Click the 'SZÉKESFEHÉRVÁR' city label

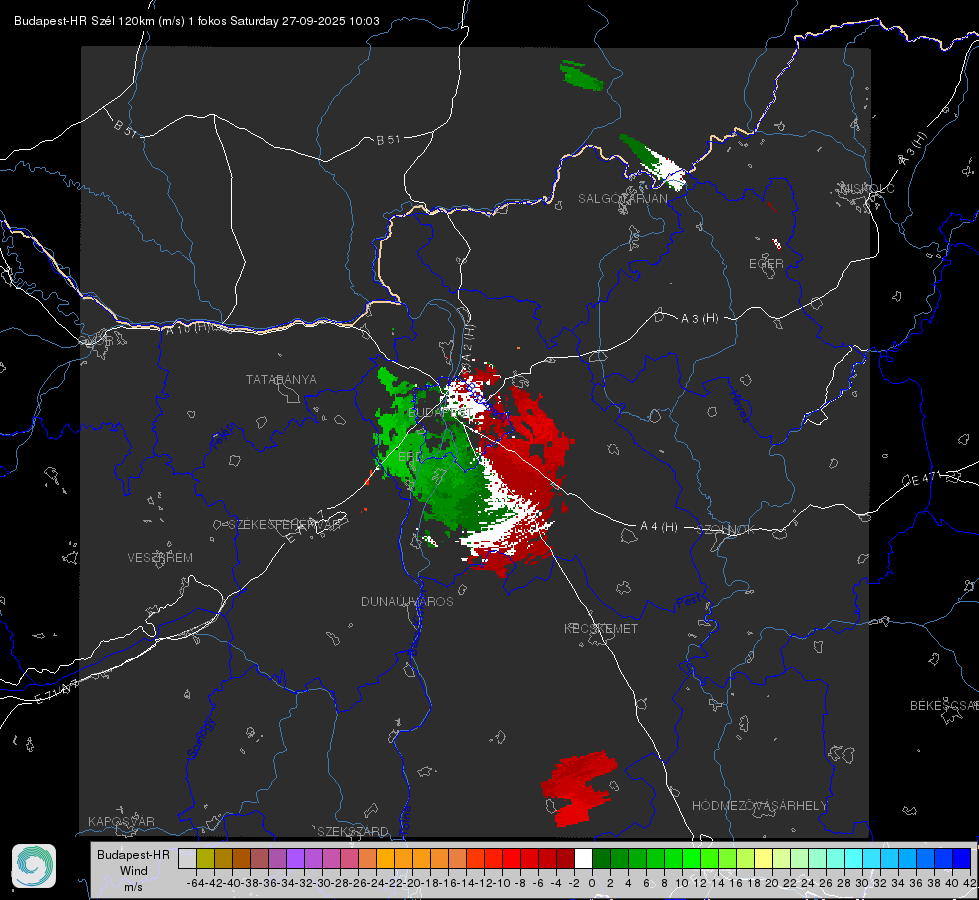(x=284, y=525)
